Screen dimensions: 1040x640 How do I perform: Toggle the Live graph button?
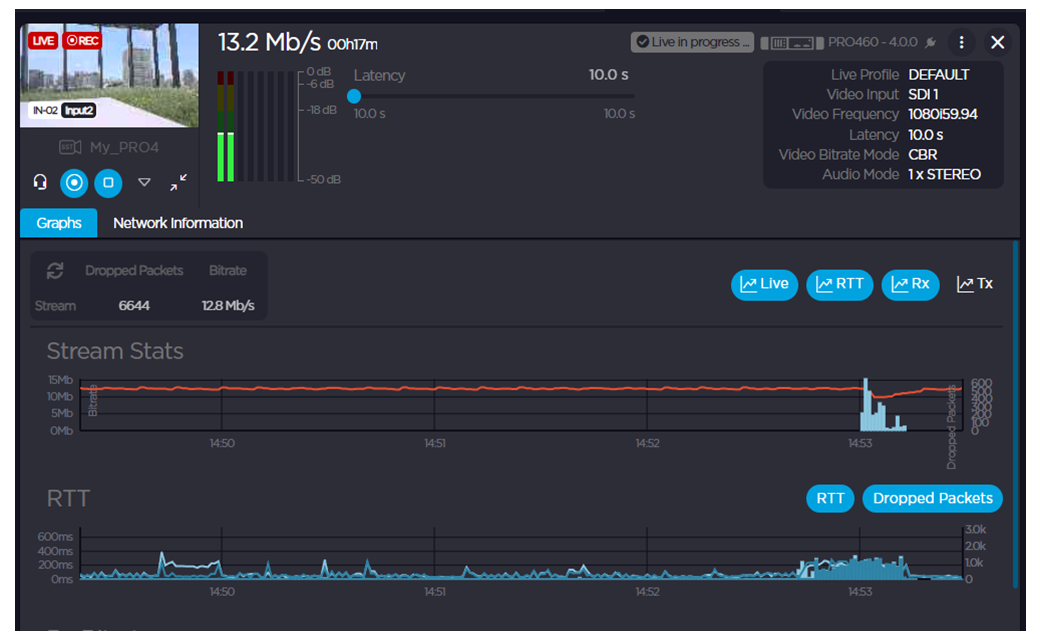[x=764, y=285]
